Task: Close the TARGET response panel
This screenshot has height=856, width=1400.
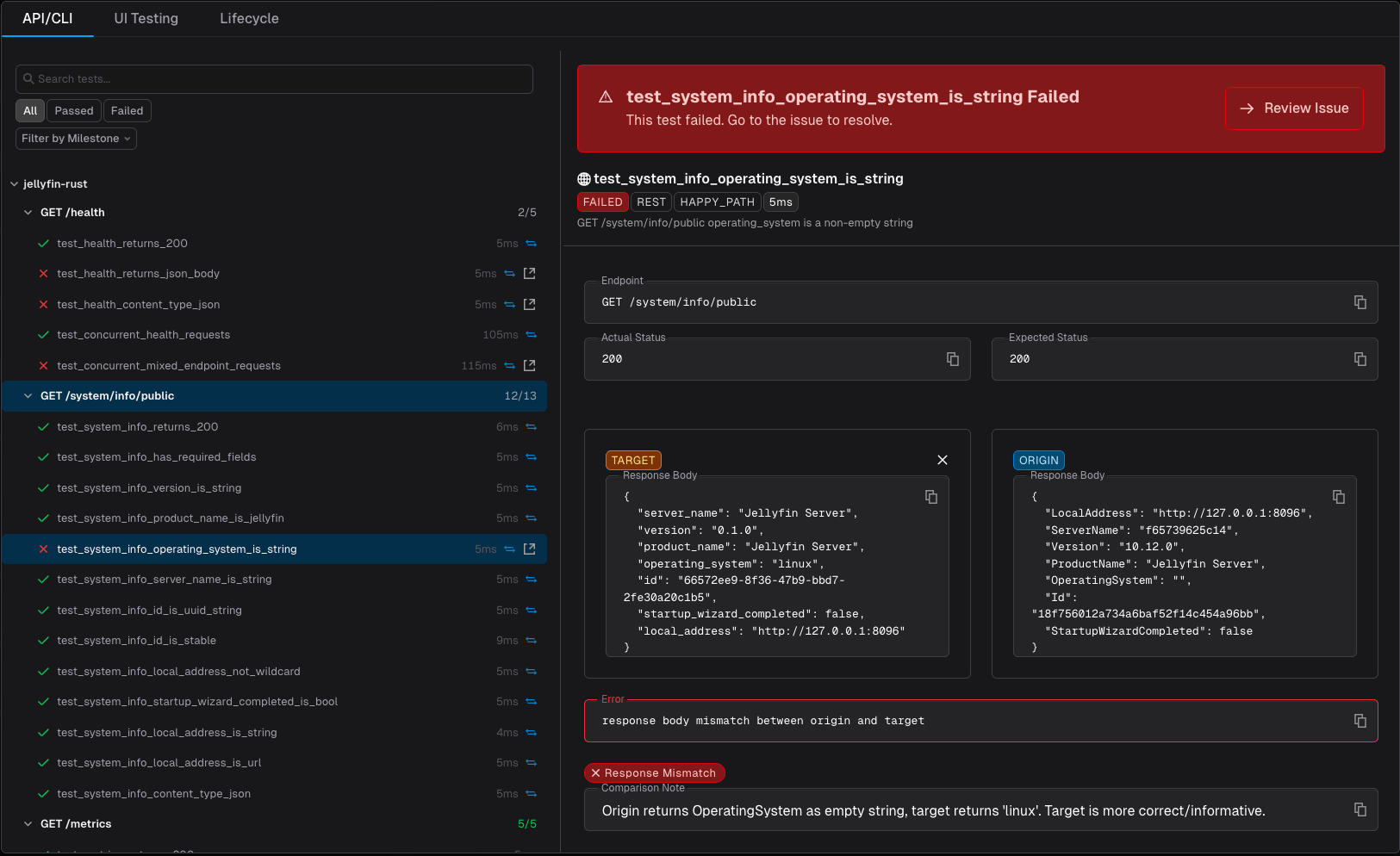Action: click(943, 460)
